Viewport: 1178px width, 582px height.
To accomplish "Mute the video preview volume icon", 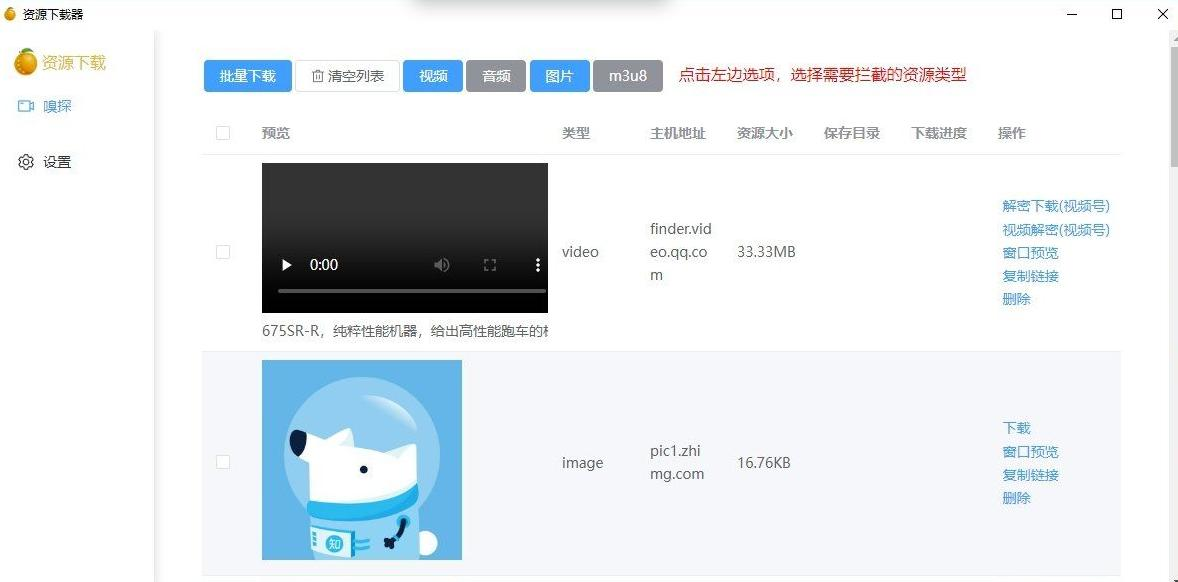I will point(441,265).
